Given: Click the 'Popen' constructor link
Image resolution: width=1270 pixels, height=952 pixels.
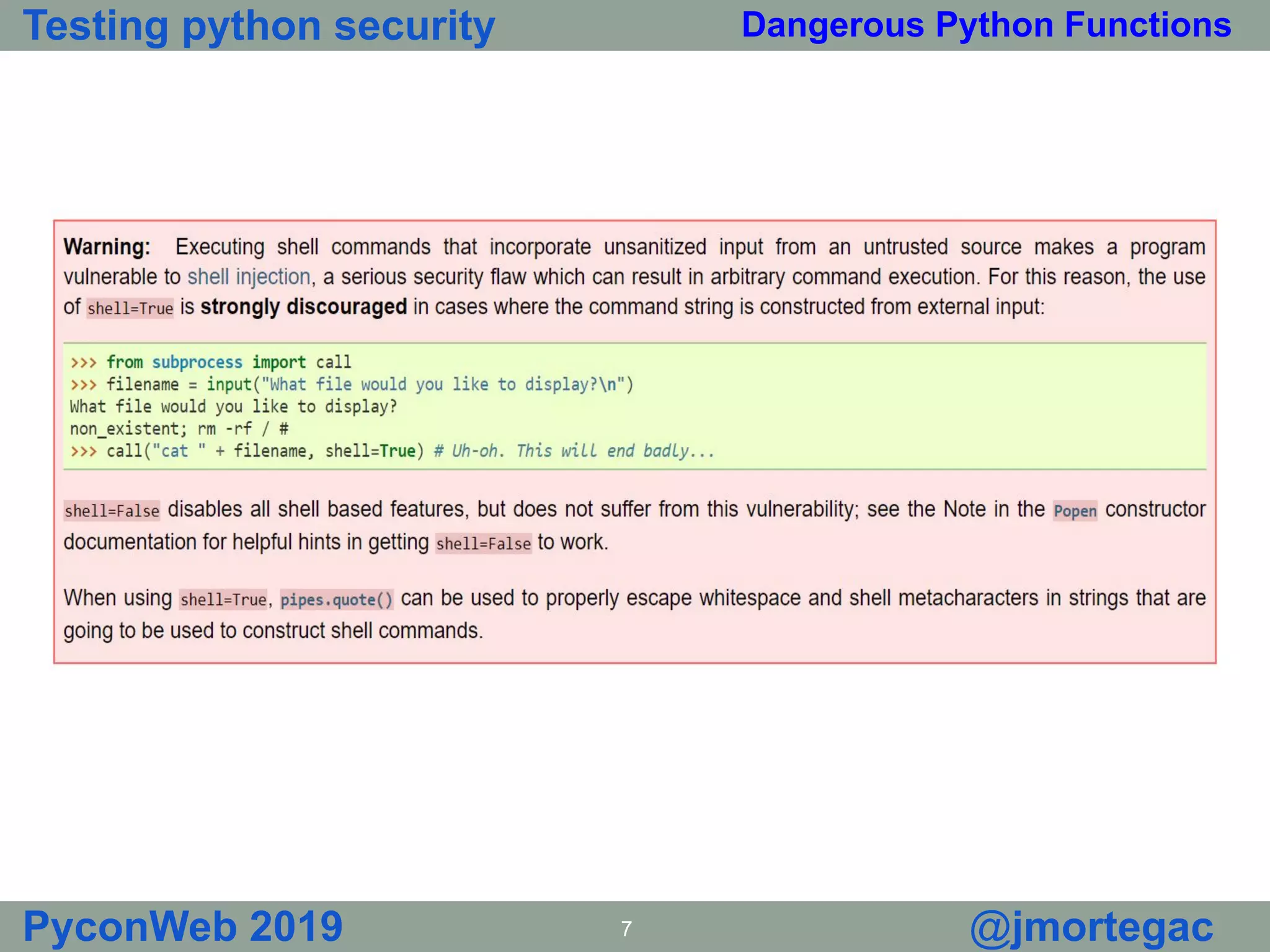Looking at the screenshot, I should (1075, 511).
